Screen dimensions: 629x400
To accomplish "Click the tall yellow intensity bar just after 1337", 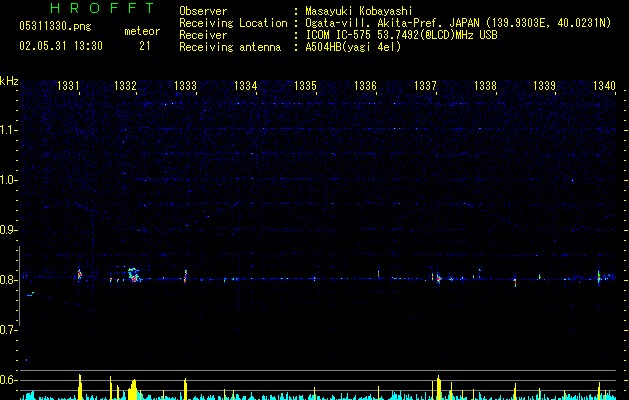I will click(439, 388).
